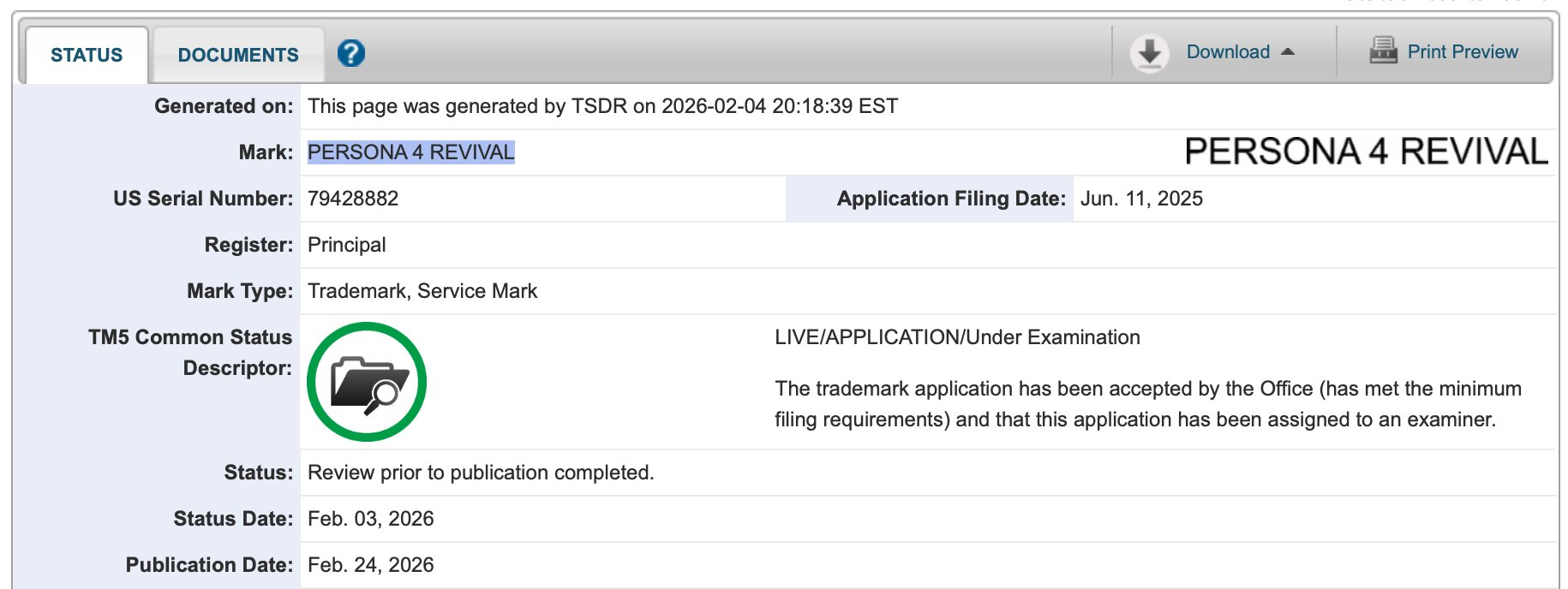Click the TSDR generated-on timestamp text
Image resolution: width=1568 pixels, height=589 pixels.
(602, 106)
